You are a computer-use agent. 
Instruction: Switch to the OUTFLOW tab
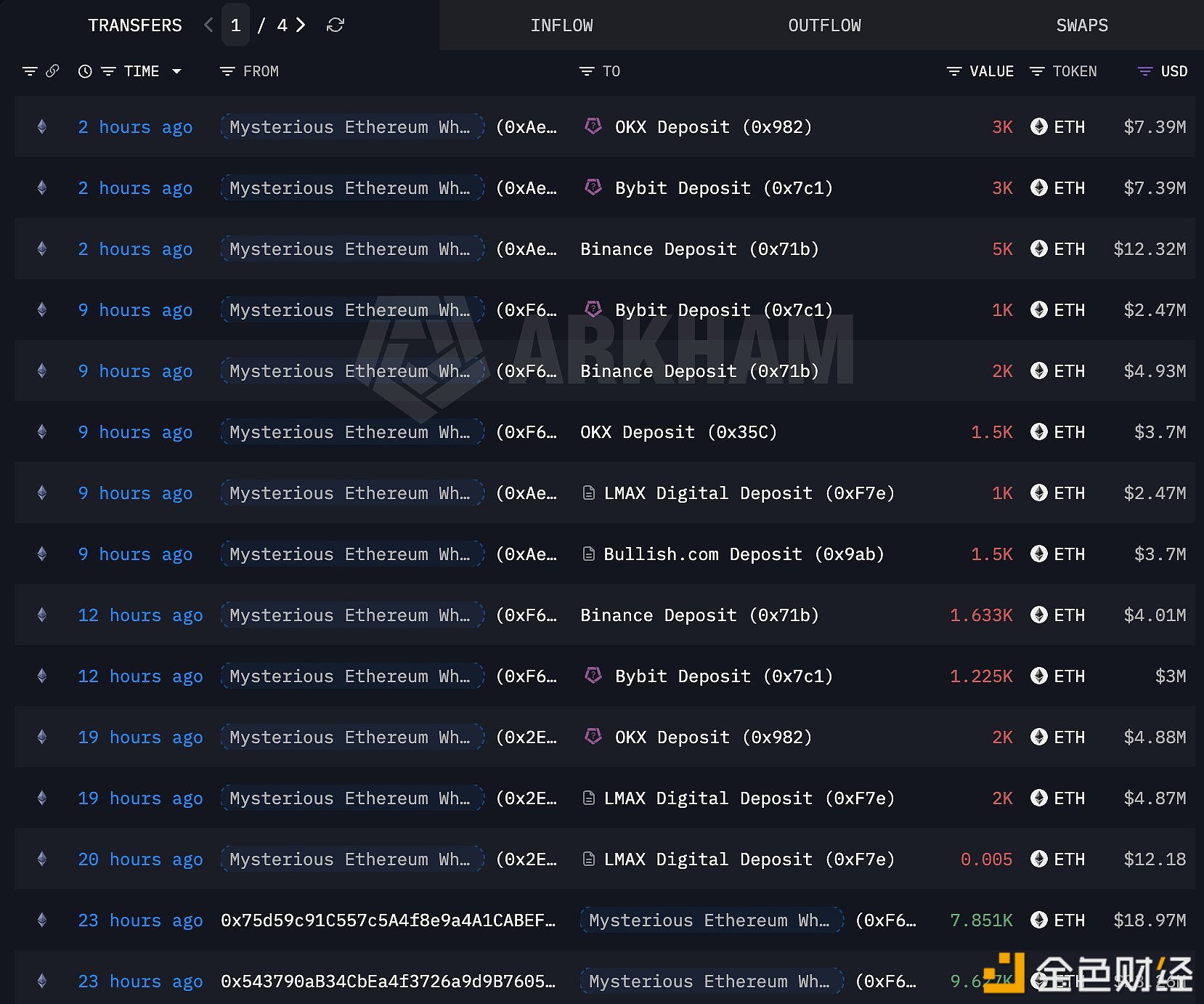(x=824, y=25)
